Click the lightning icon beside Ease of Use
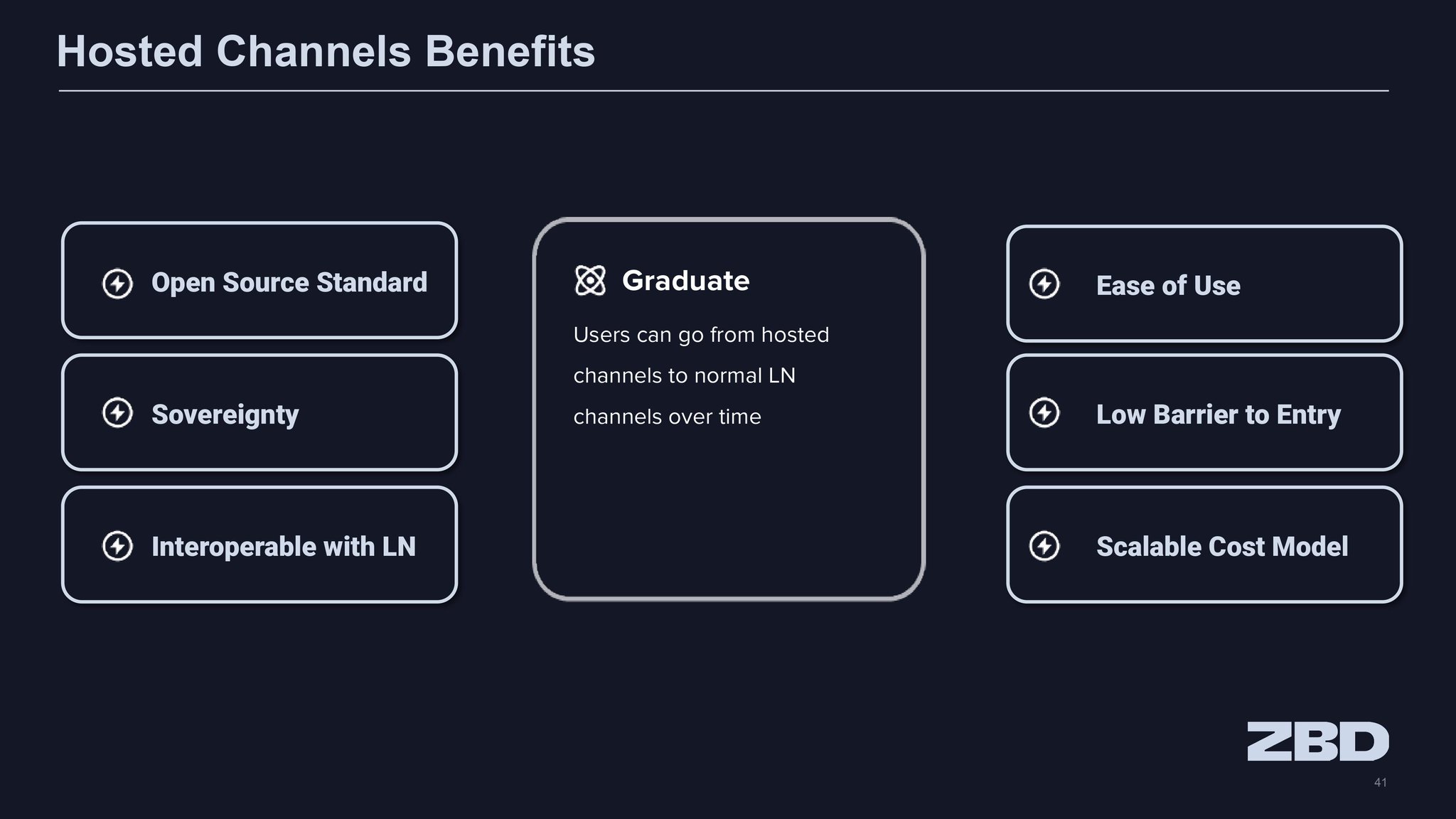The height and width of the screenshot is (819, 1456). 1044,284
